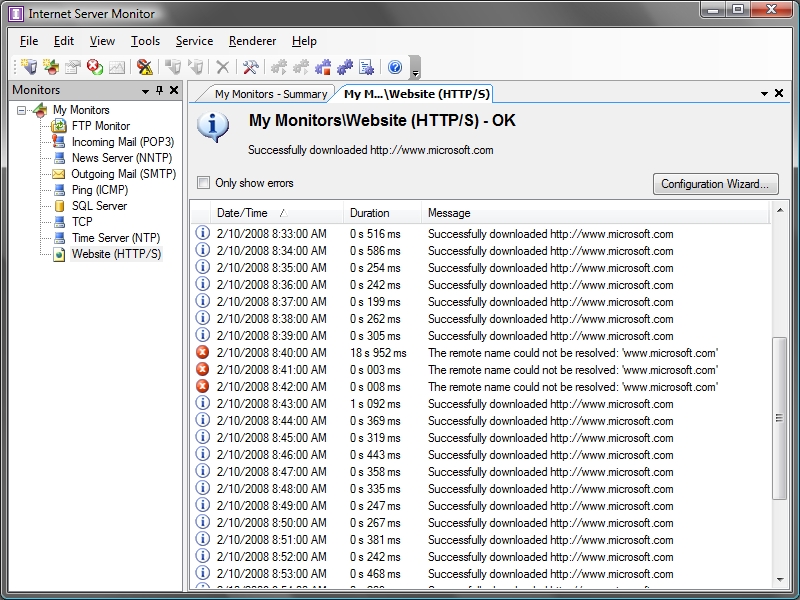Pin the Monitors panel with pushpin icon
The height and width of the screenshot is (600, 800).
[x=159, y=90]
